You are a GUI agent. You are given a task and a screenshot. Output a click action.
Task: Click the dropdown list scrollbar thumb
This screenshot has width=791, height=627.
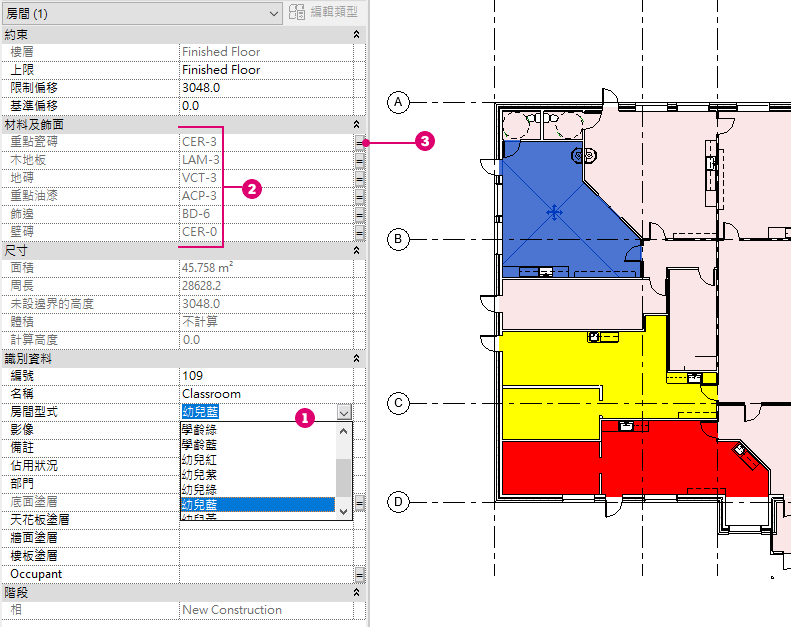pyautogui.click(x=344, y=478)
